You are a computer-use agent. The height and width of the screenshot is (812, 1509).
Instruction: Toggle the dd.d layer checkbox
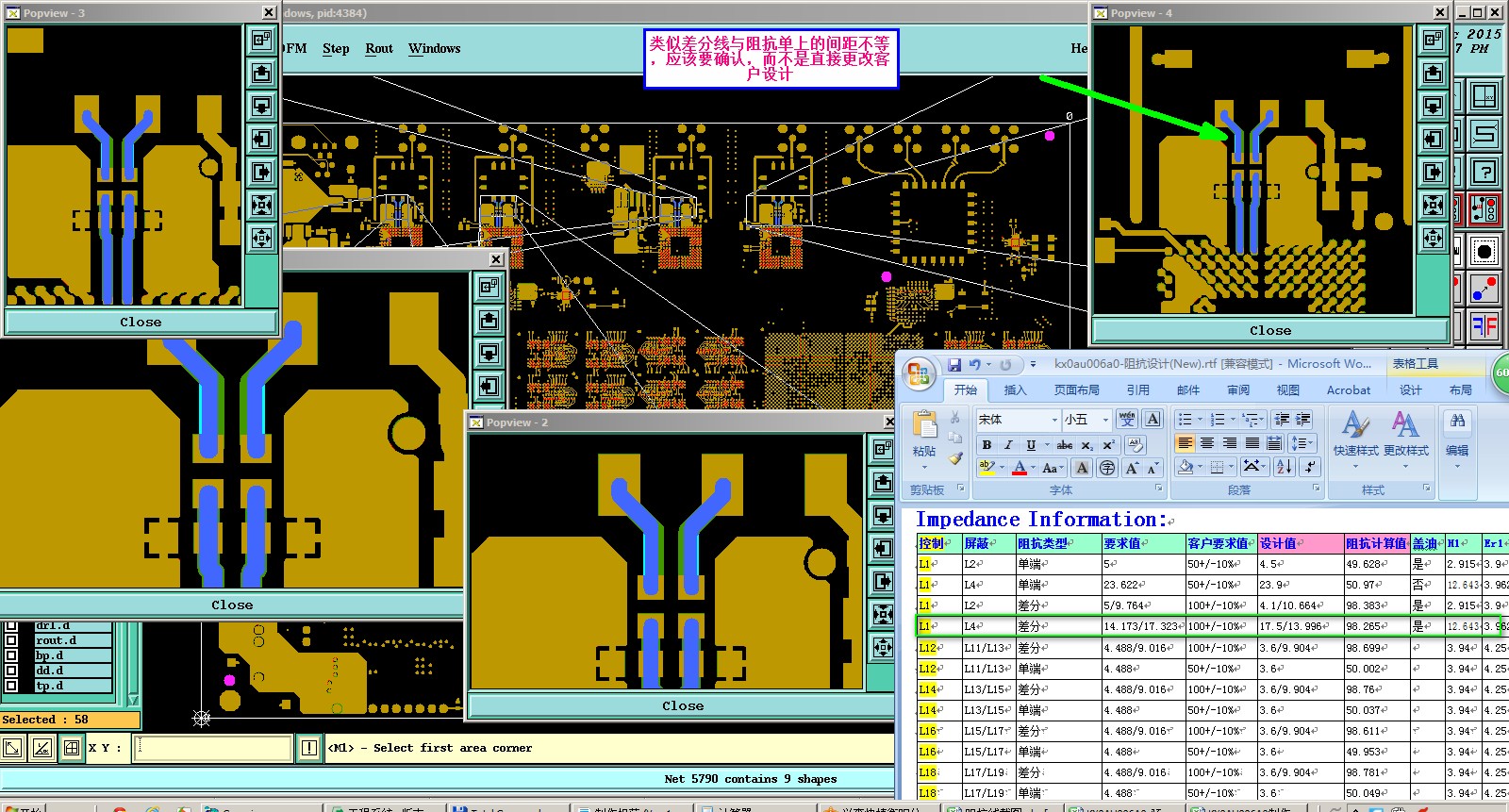click(x=11, y=671)
